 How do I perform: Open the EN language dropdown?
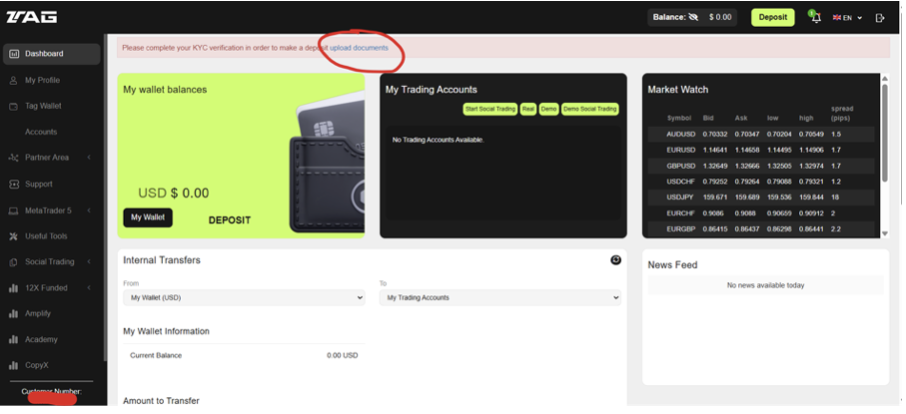tap(847, 18)
